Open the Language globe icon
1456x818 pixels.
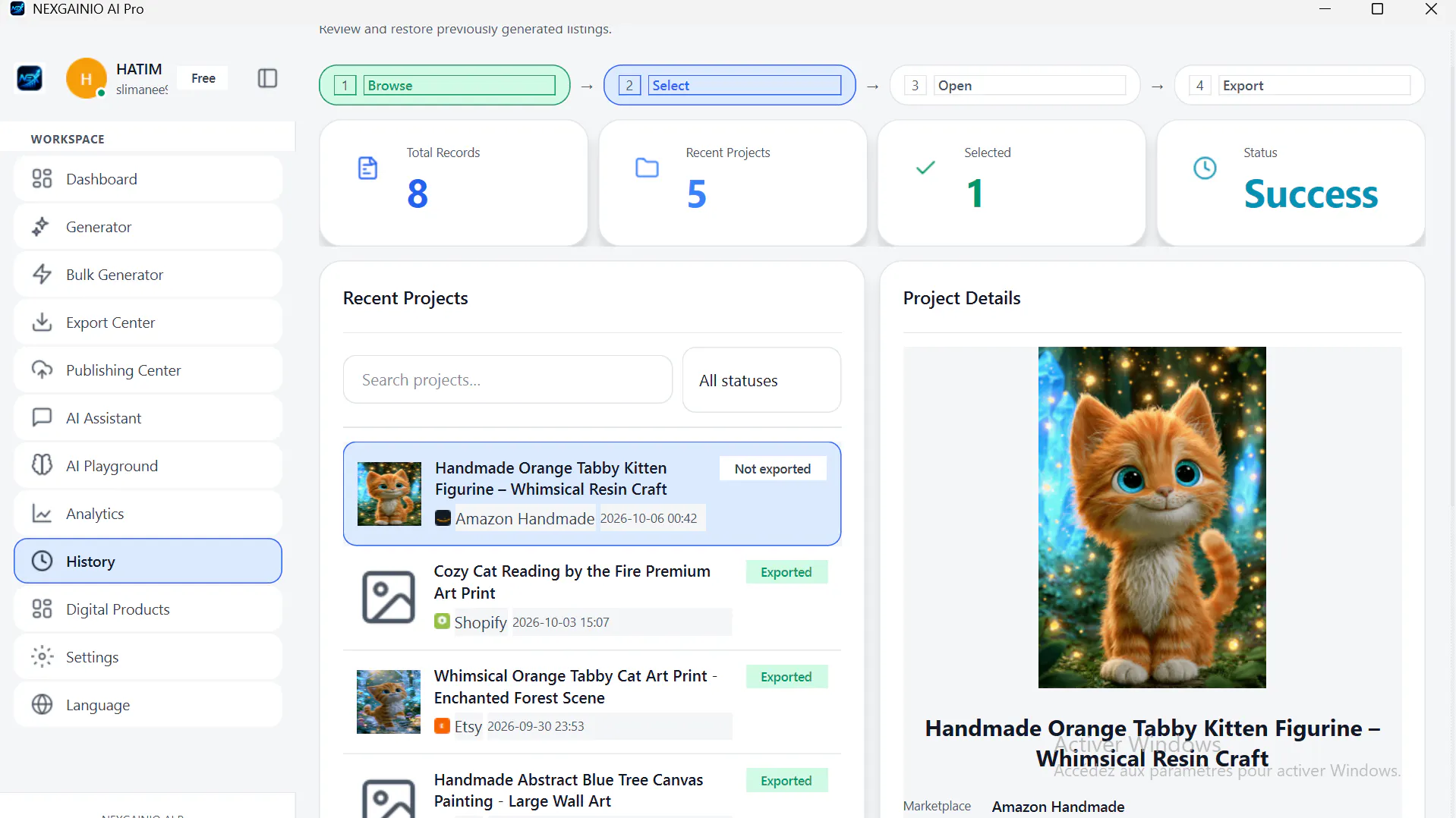(42, 705)
